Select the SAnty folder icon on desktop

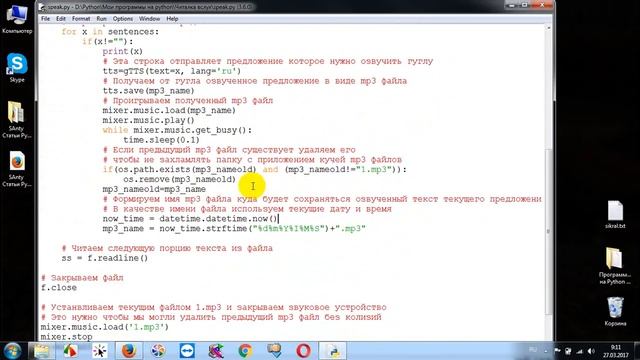(16, 119)
